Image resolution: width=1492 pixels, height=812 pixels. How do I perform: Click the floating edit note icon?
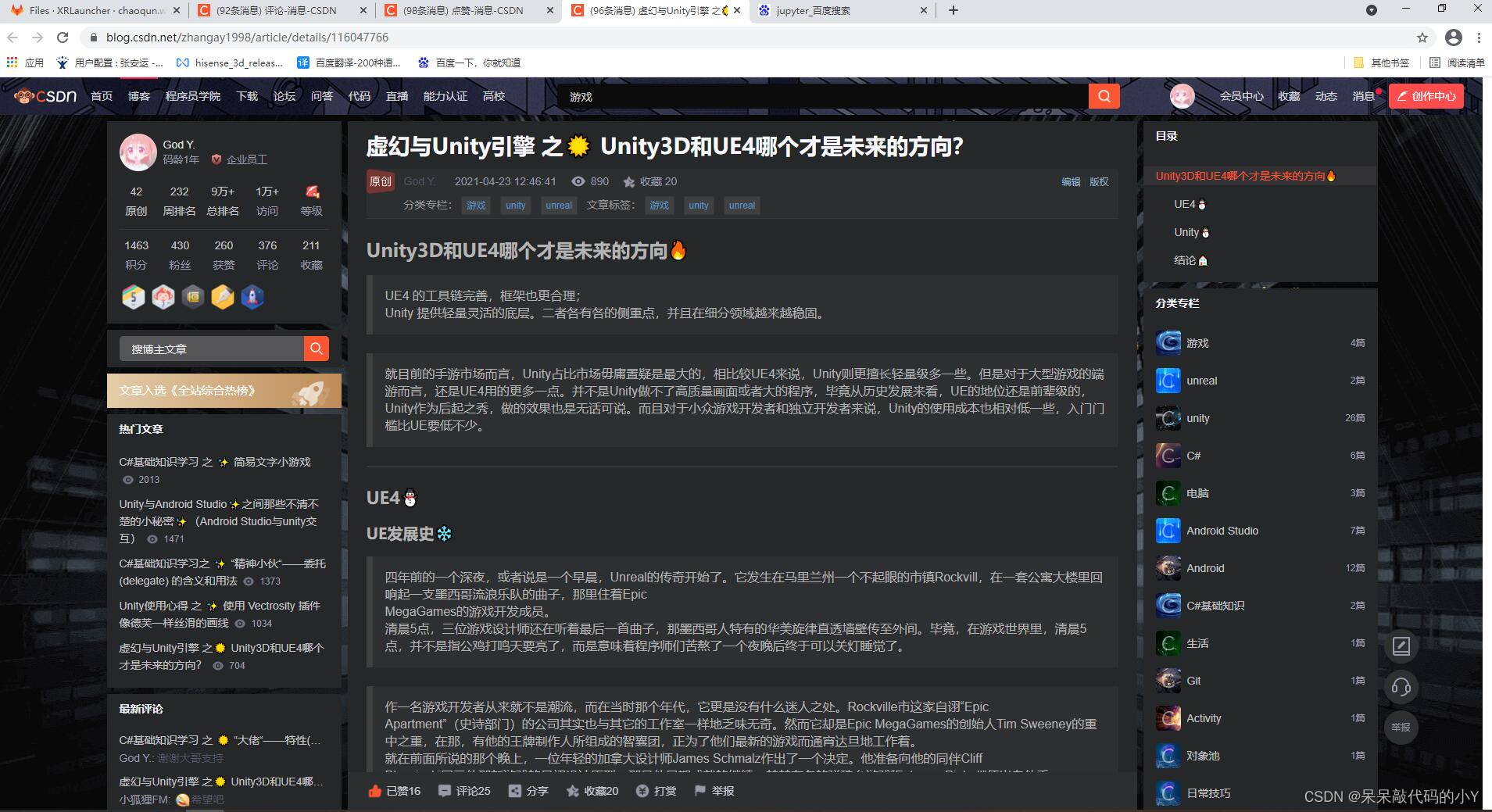click(1401, 646)
